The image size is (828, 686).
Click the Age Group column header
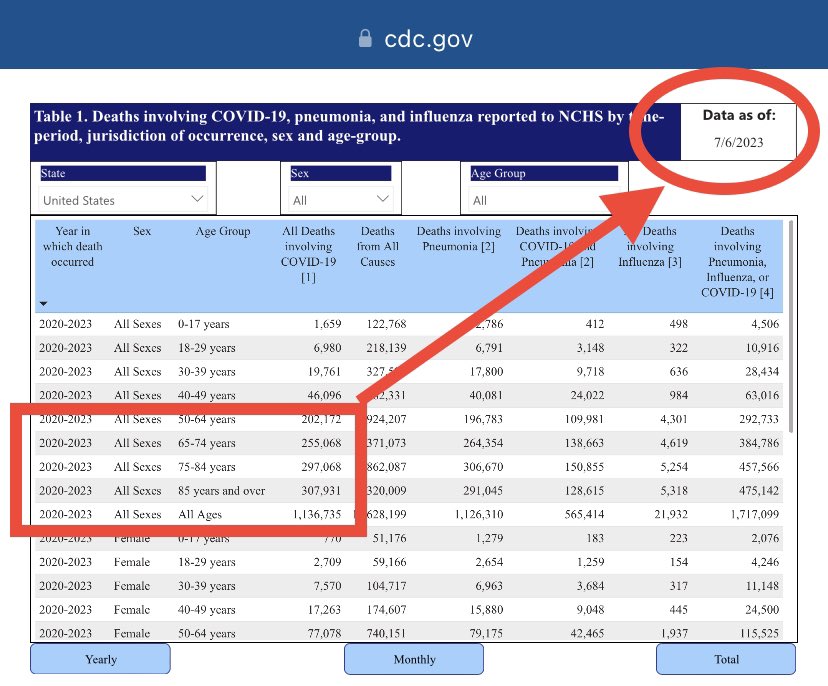(222, 231)
